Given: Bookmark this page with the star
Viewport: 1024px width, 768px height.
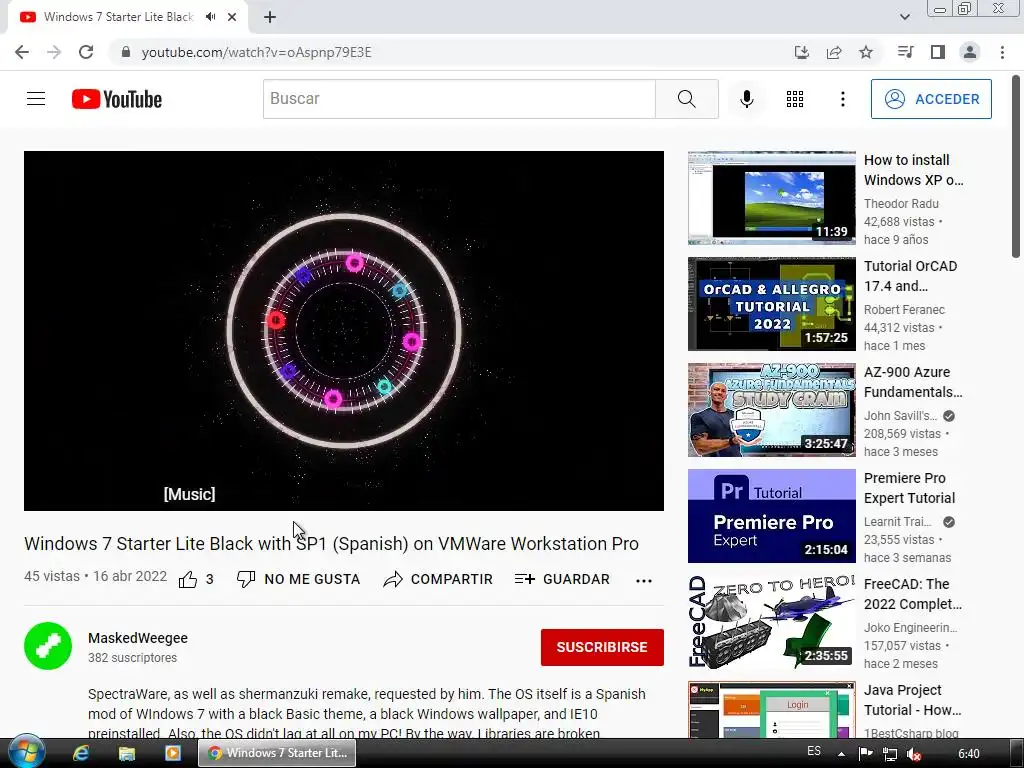Looking at the screenshot, I should [866, 52].
